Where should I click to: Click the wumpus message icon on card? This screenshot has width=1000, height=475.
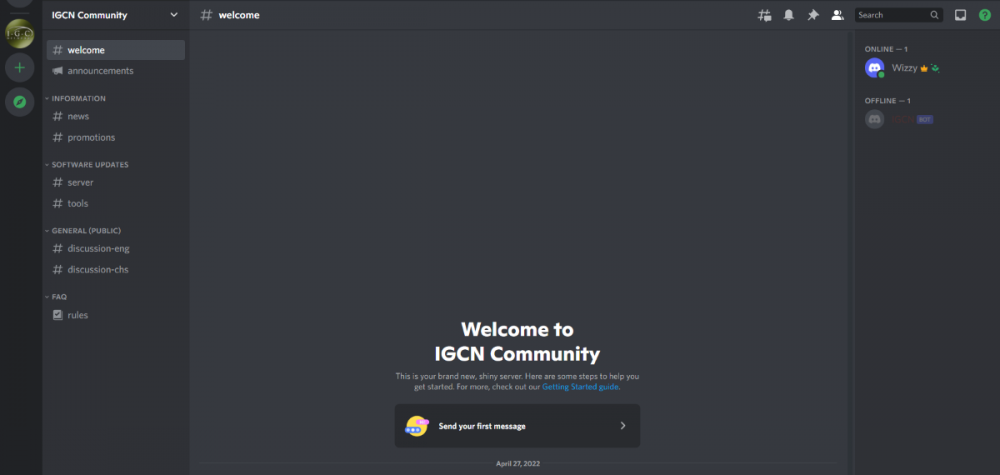(416, 426)
